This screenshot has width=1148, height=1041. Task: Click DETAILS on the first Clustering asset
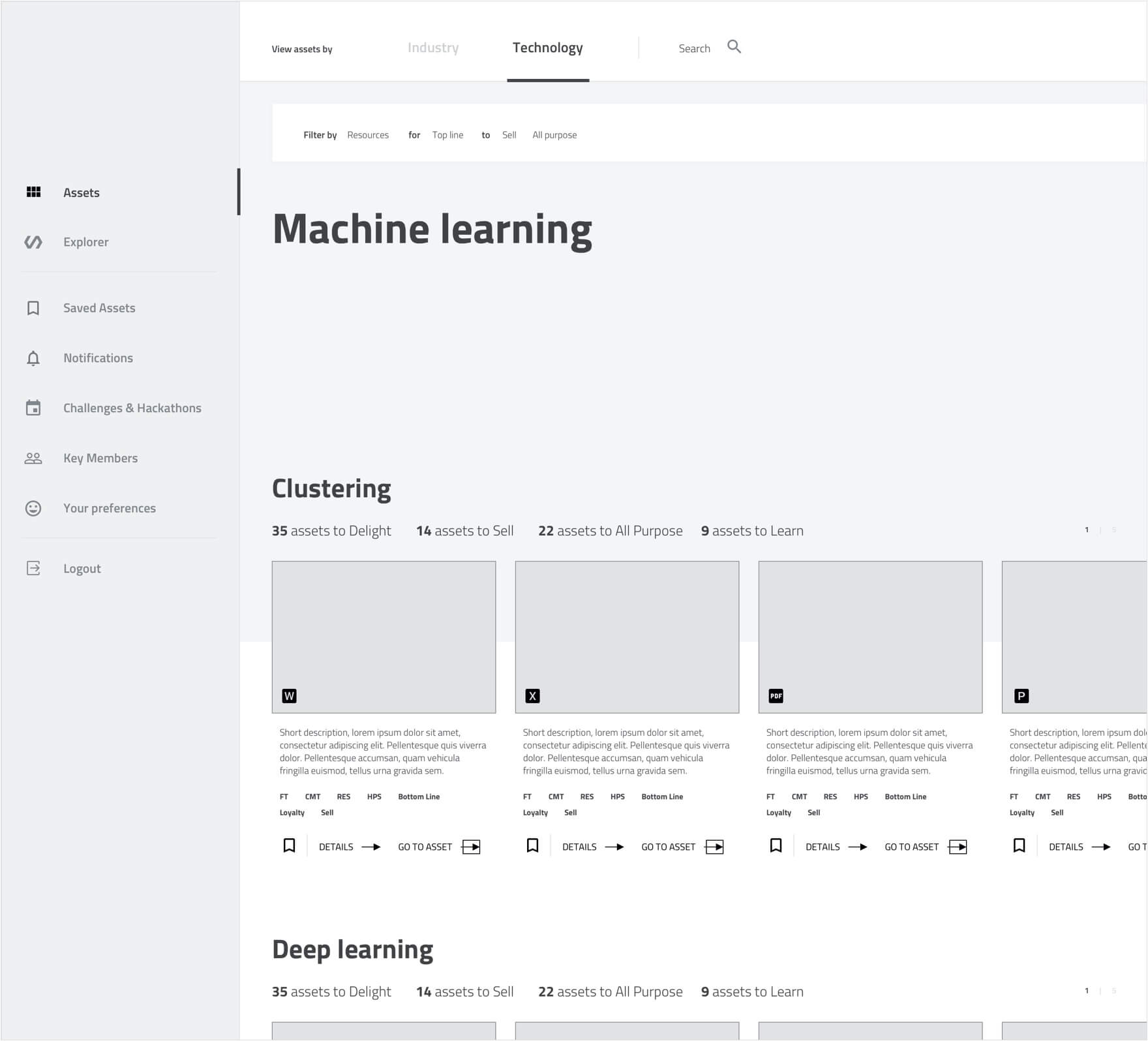point(336,846)
